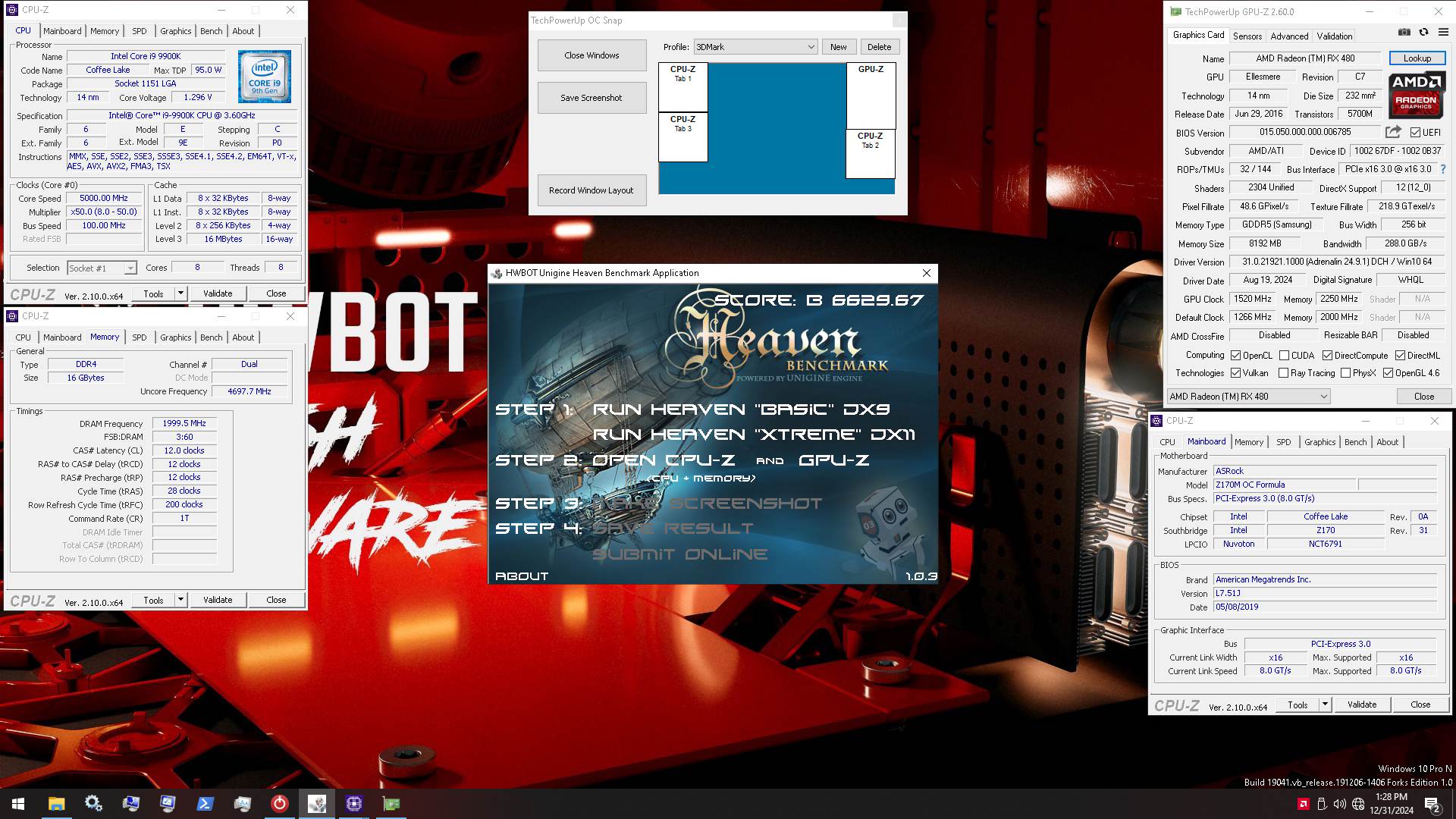Screen dimensions: 1456x819
Task: Toggle the Ray Tracing checkbox
Action: pyautogui.click(x=1283, y=372)
